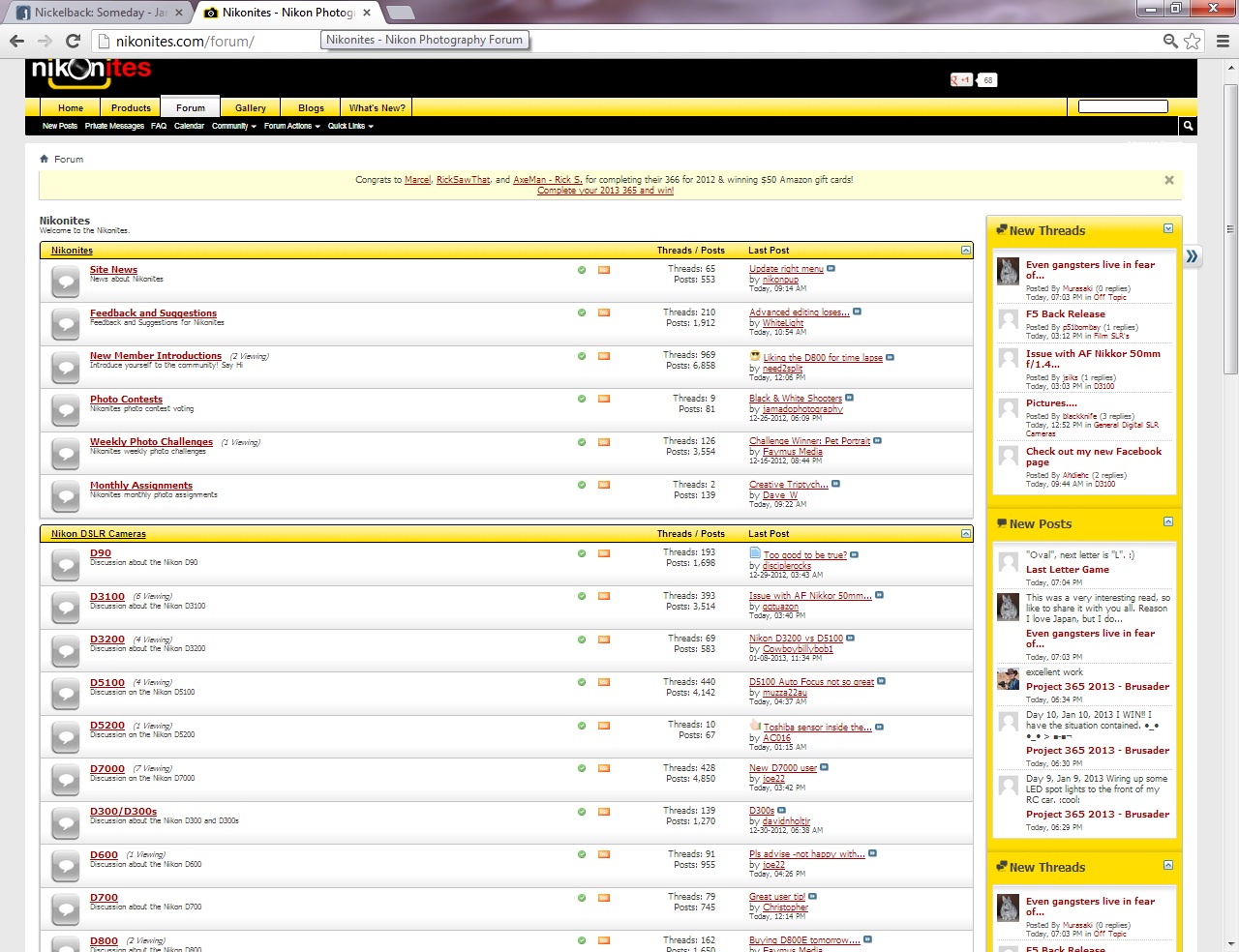Click the search input field in yellow bar
This screenshot has height=952, width=1239.
point(1123,106)
